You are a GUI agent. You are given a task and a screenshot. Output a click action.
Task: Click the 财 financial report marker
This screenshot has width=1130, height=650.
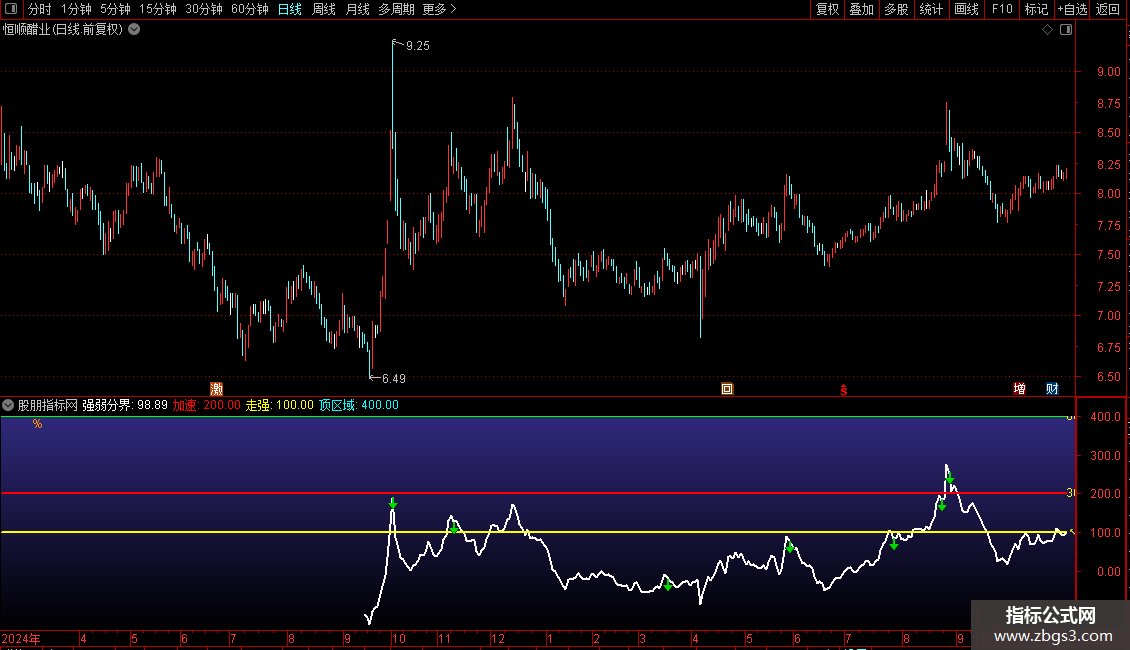click(x=1052, y=389)
